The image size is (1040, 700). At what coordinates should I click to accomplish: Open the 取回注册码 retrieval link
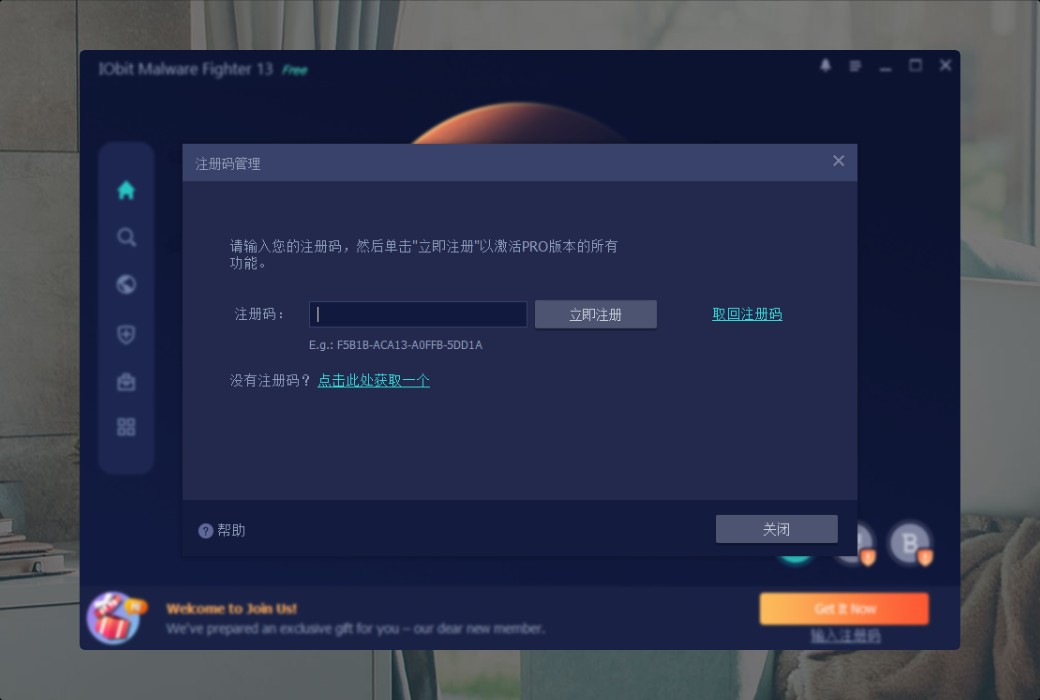pyautogui.click(x=746, y=314)
